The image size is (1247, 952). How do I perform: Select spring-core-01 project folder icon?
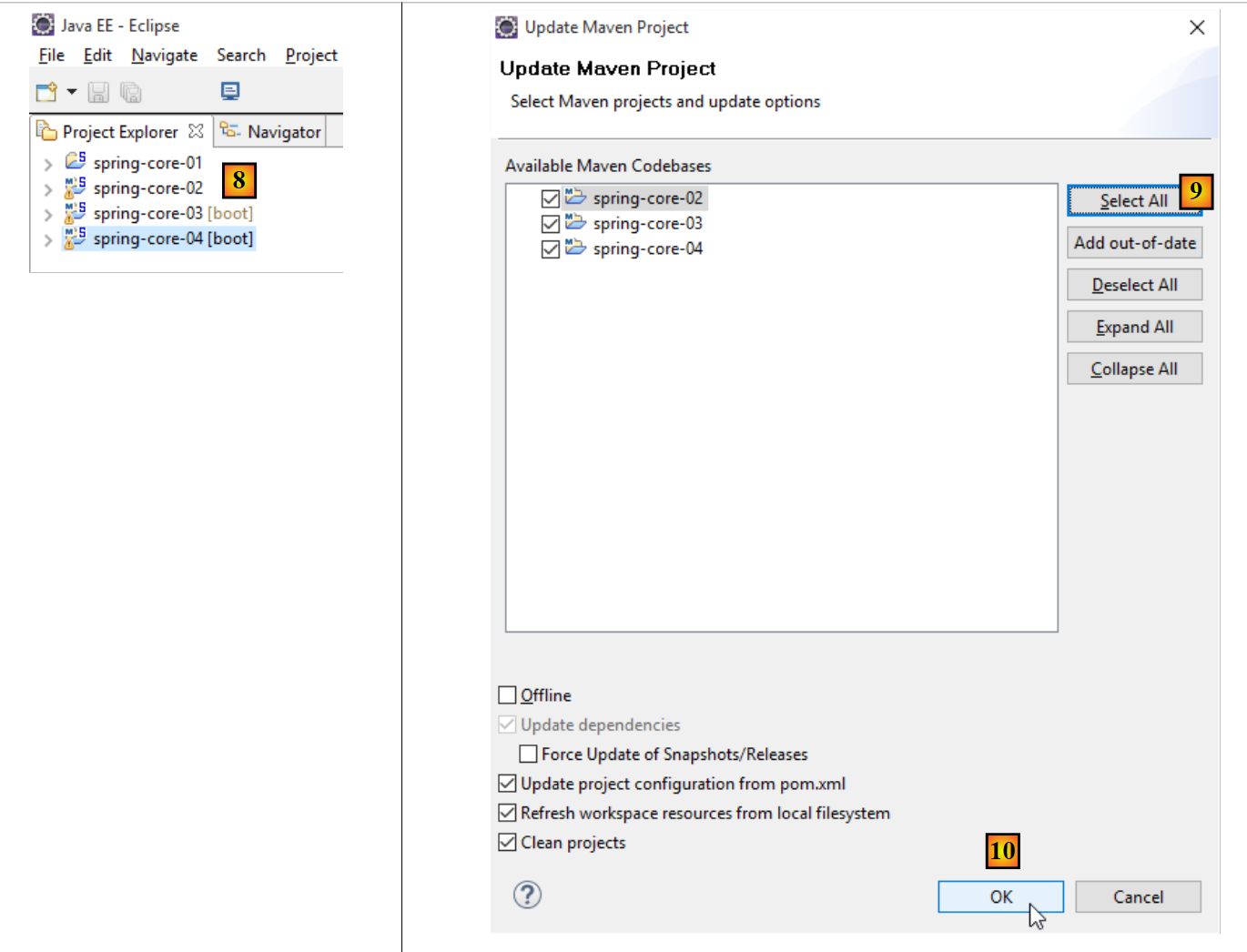pos(75,162)
